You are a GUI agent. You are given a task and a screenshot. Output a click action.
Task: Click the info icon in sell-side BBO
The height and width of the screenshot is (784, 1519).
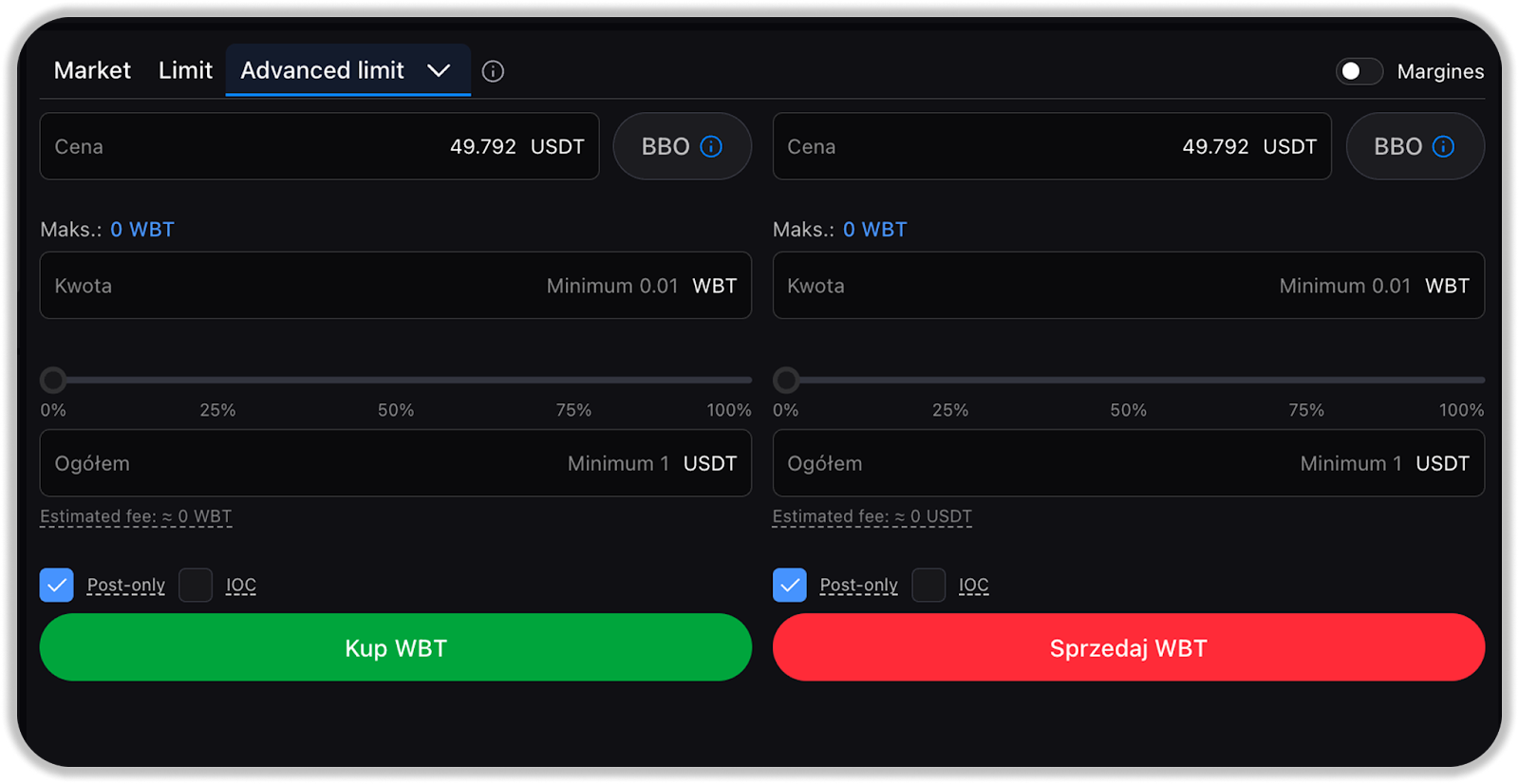click(1443, 146)
